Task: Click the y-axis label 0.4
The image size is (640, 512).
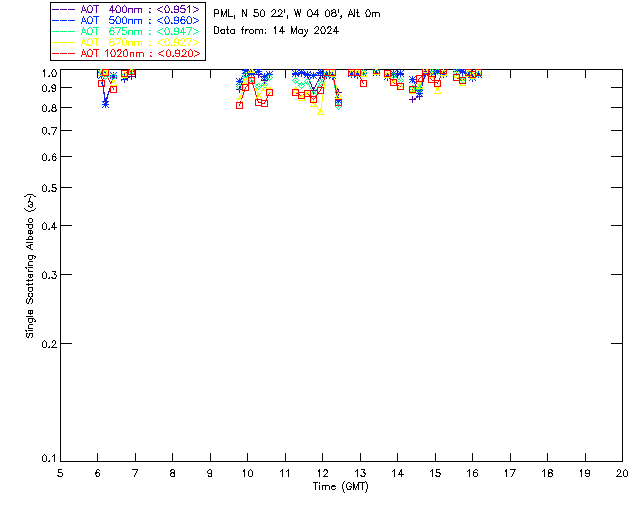Action: coord(49,226)
